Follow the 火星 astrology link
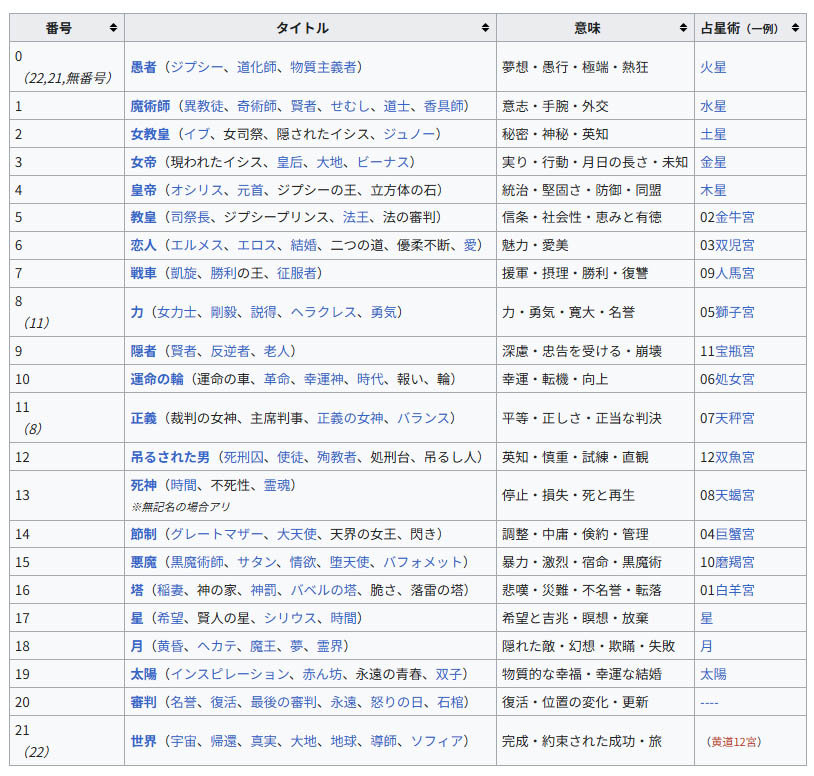 [x=713, y=67]
